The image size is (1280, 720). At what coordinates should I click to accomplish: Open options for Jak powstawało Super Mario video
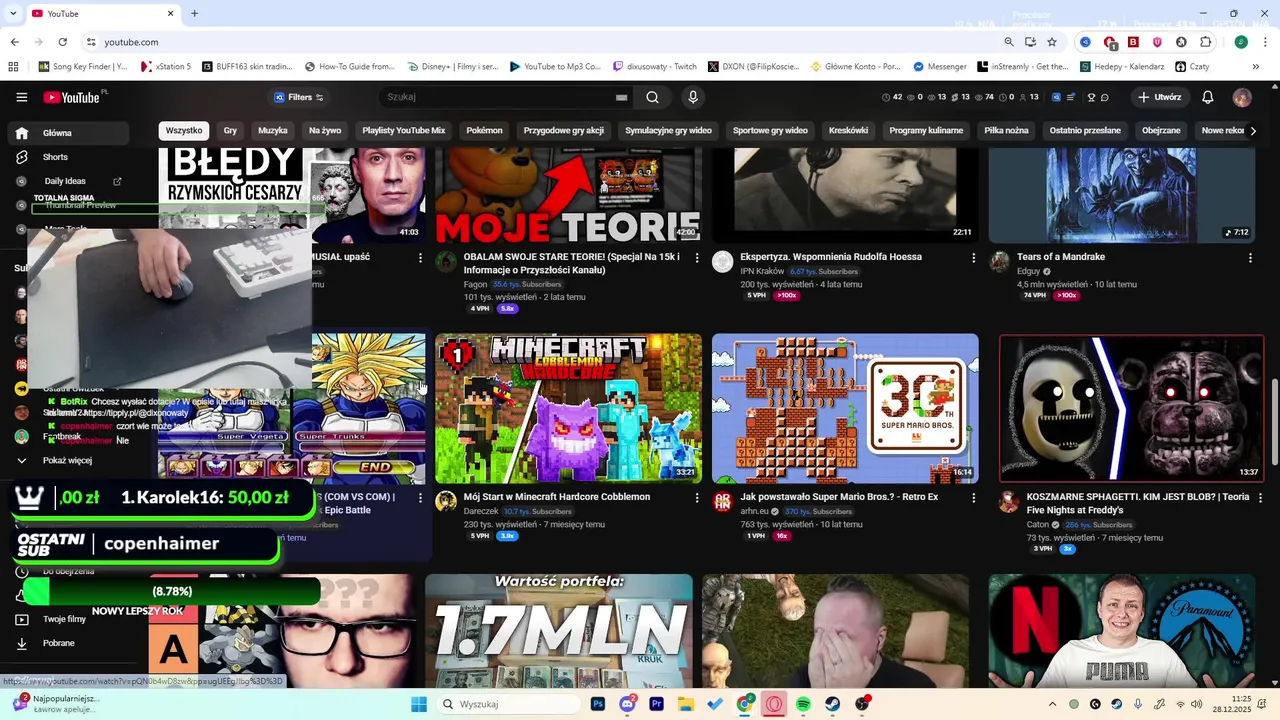(x=973, y=498)
